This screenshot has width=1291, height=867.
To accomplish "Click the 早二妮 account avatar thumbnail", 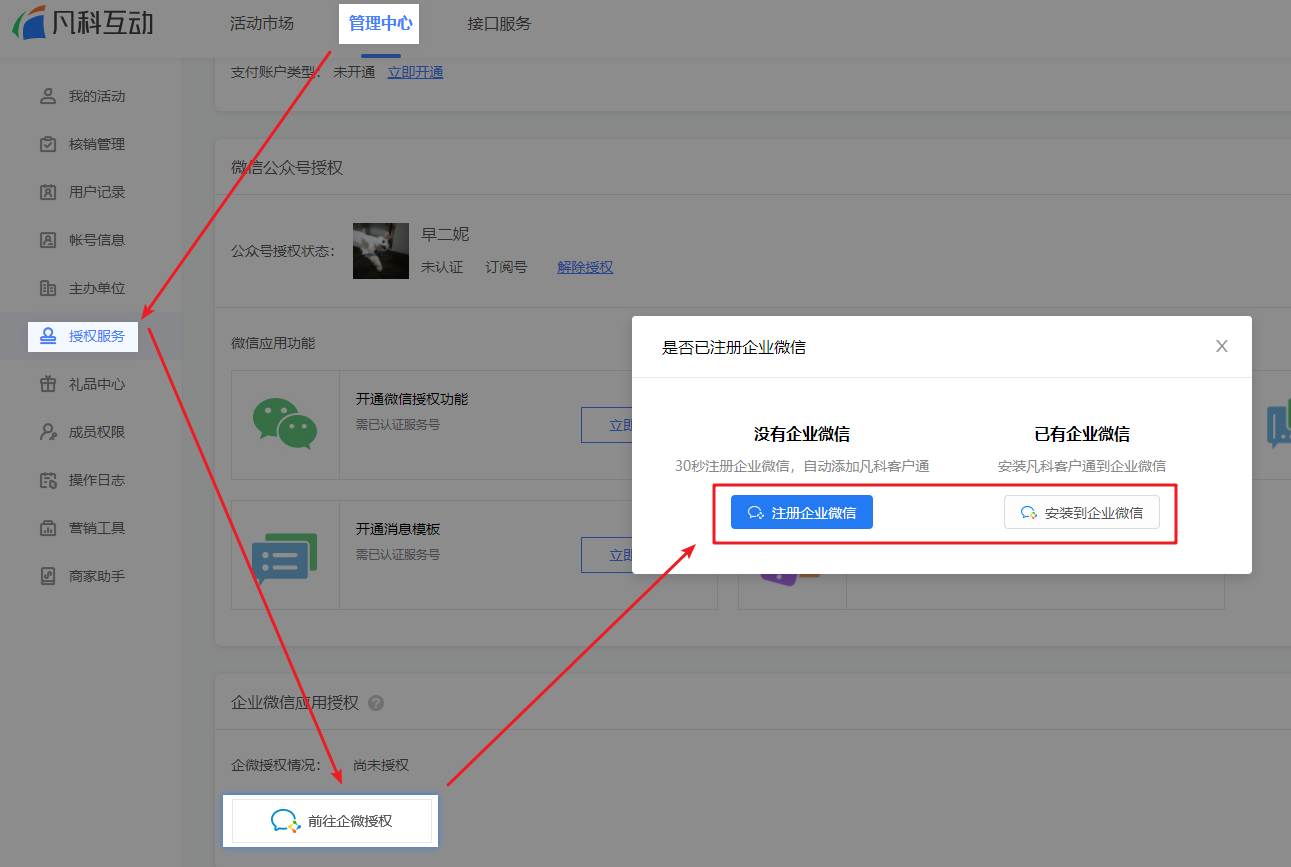I will [381, 251].
